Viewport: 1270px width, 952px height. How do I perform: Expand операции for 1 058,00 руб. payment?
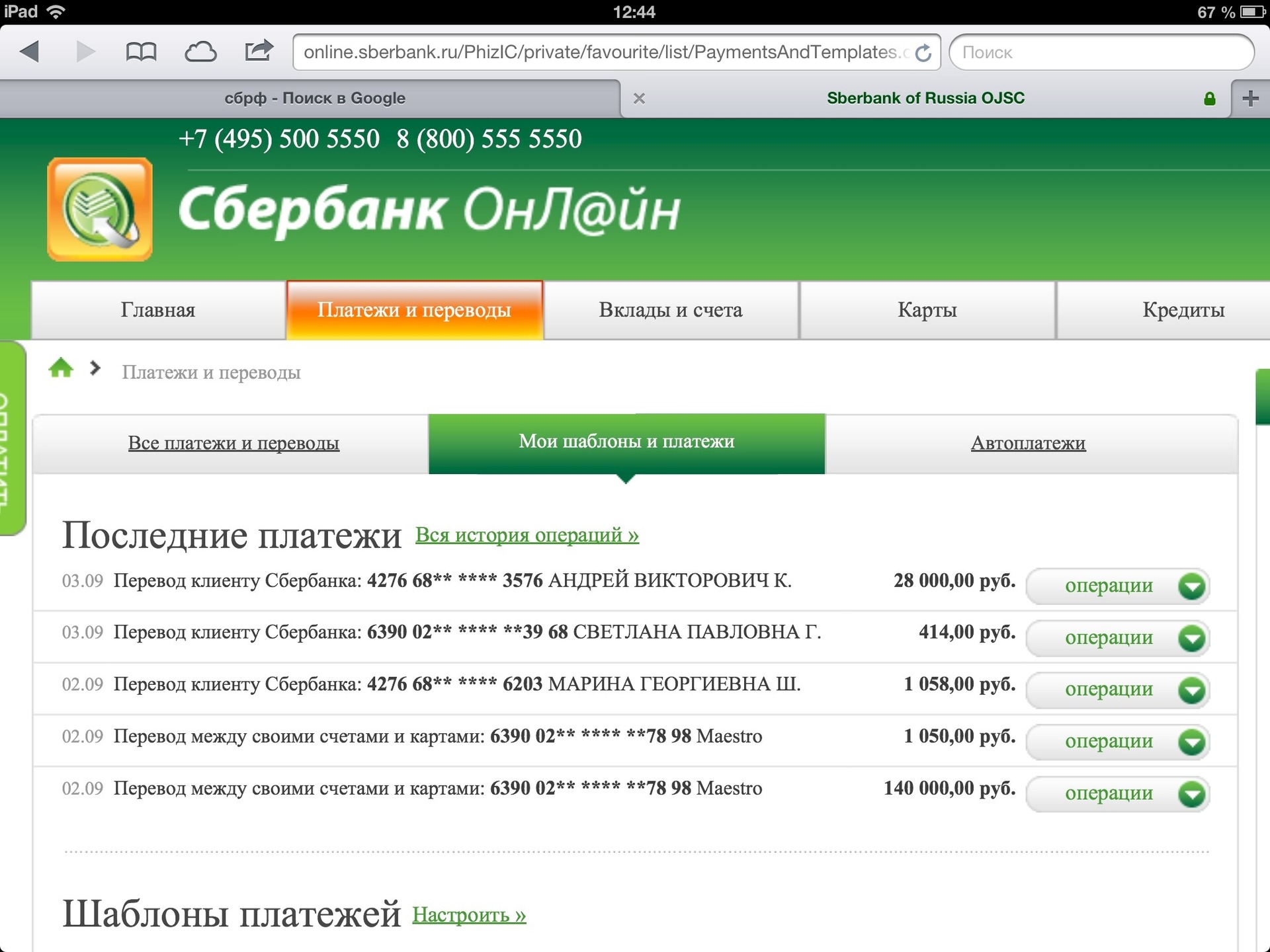click(1118, 690)
